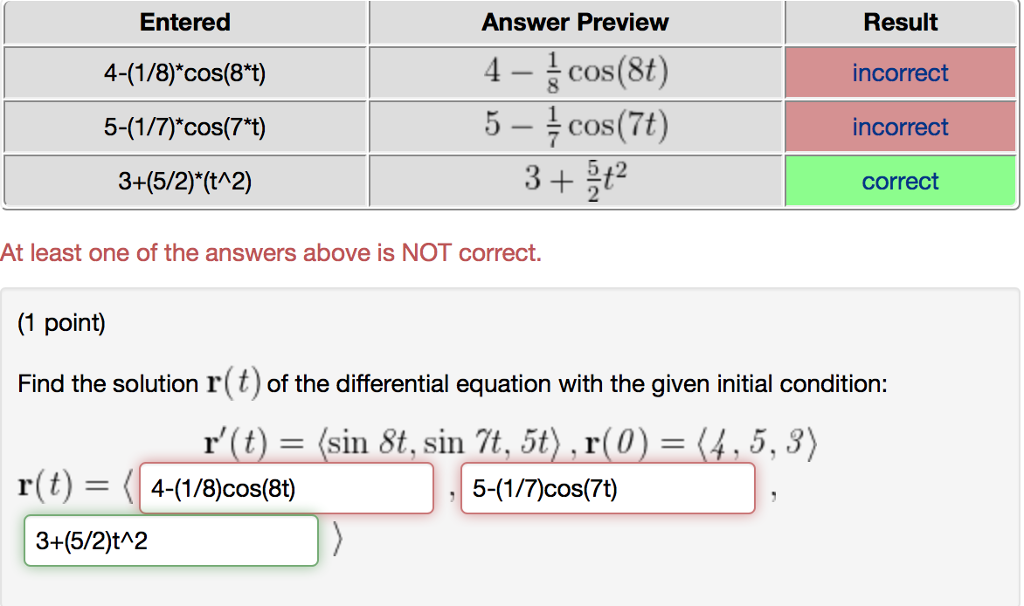Select the entered expression 4-(1/8)*cos(8*t)
The width and height of the screenshot is (1024, 606).
click(x=184, y=72)
